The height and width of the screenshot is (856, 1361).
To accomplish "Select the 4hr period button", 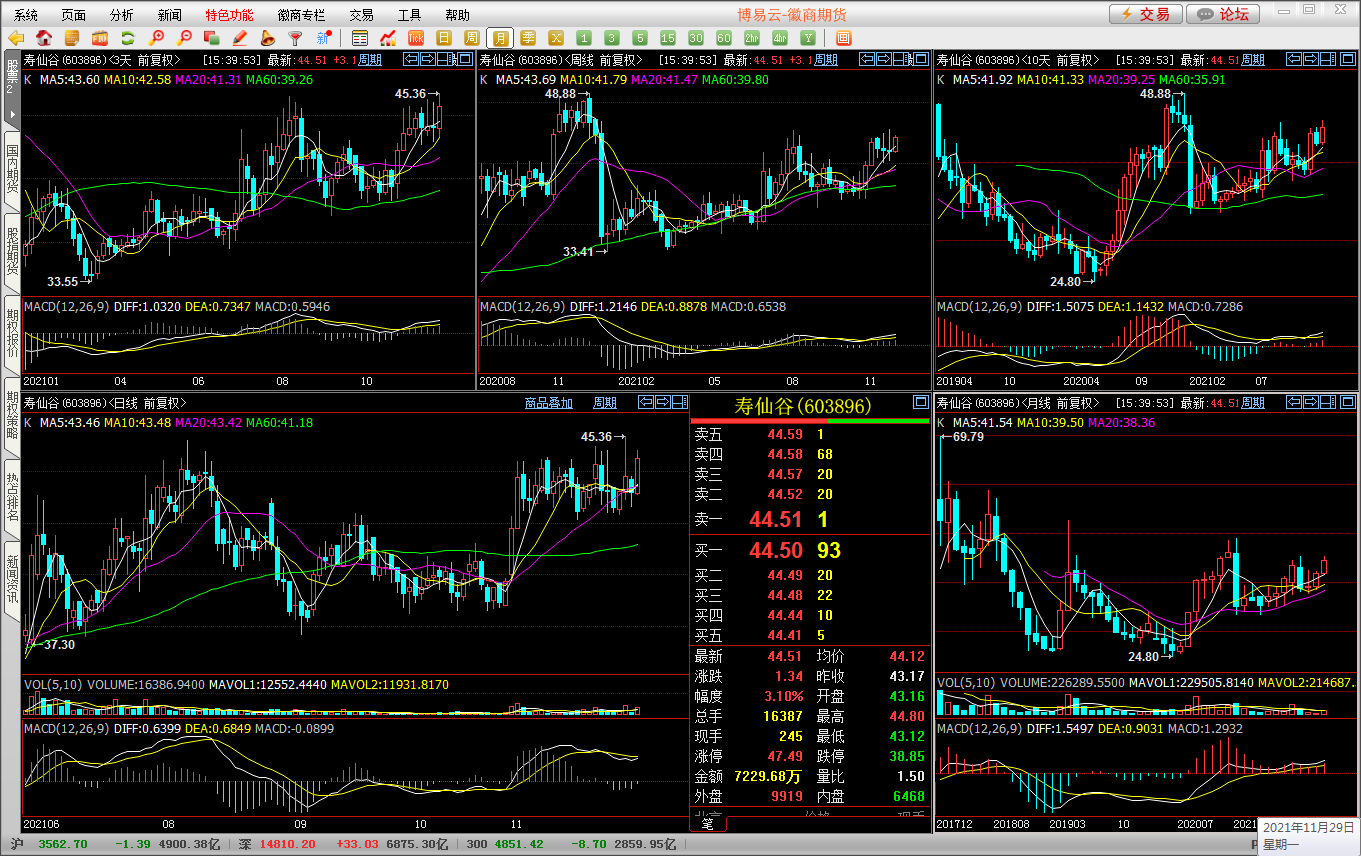I will (x=780, y=38).
